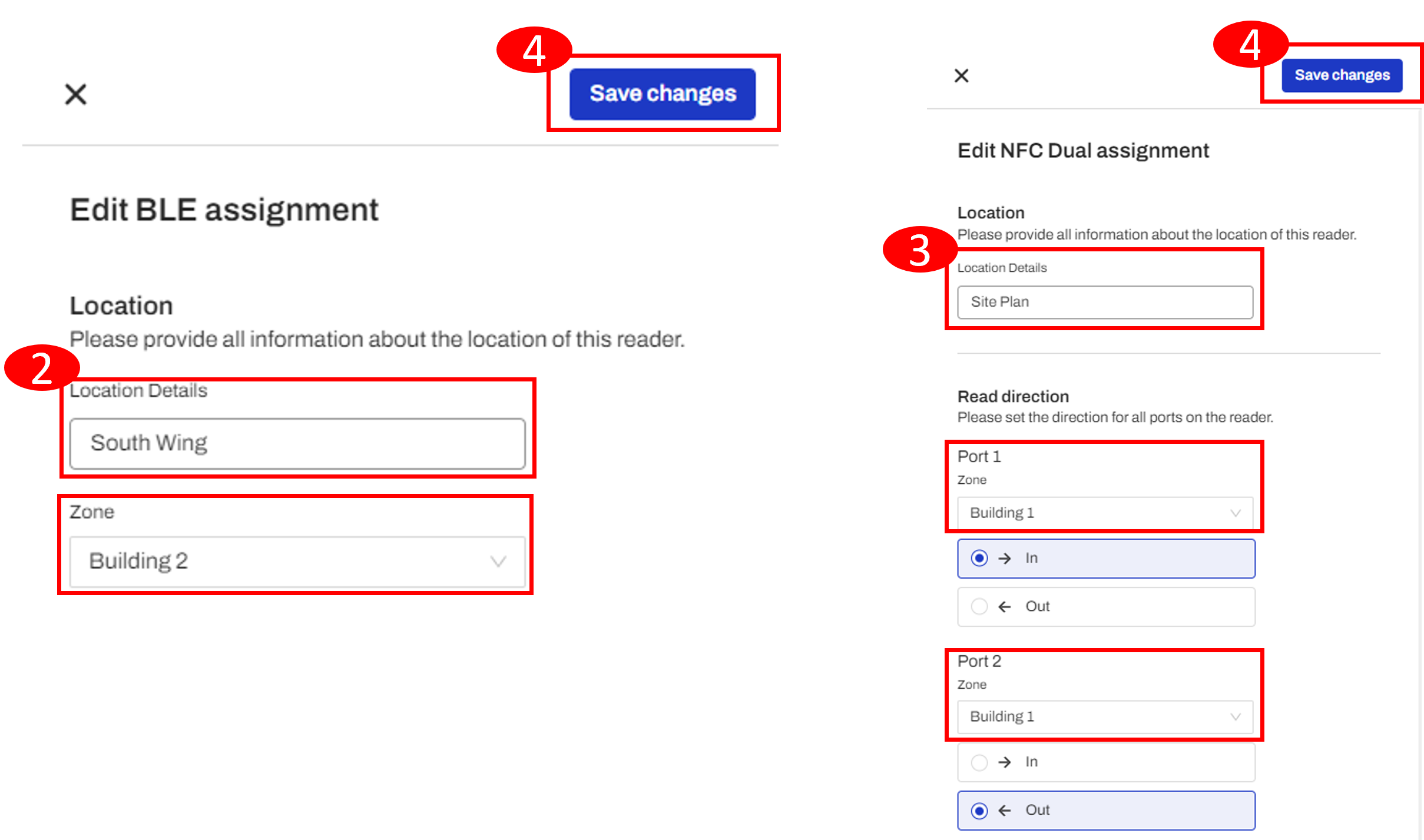This screenshot has height=840, width=1424.
Task: Close the Edit BLE assignment panel
Action: click(x=75, y=94)
